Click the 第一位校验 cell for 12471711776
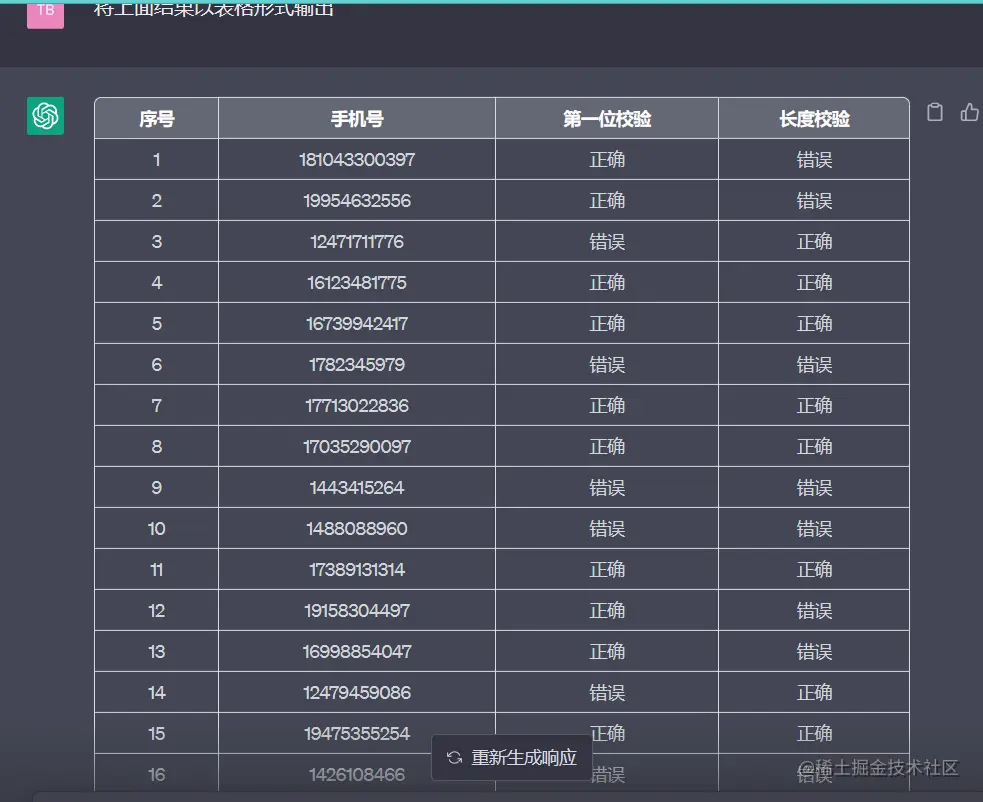This screenshot has width=983, height=802. pyautogui.click(x=607, y=242)
